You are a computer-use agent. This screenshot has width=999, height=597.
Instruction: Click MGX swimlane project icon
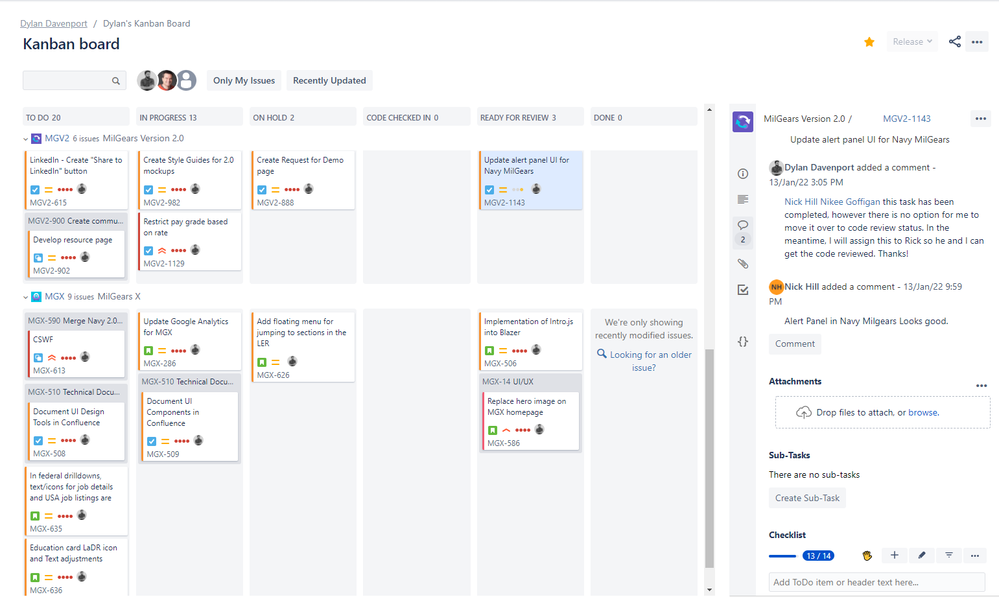(36, 297)
